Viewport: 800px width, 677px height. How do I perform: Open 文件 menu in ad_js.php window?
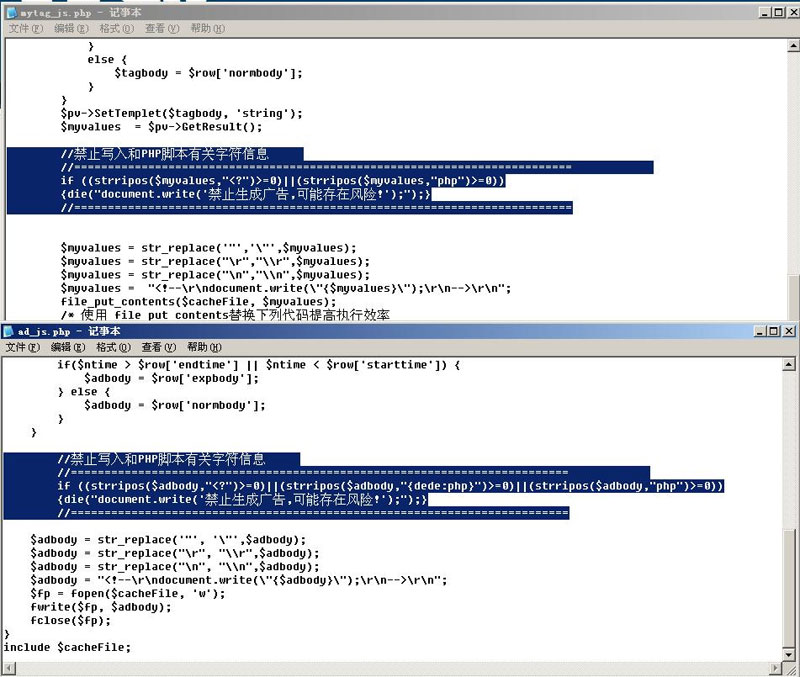(x=22, y=347)
